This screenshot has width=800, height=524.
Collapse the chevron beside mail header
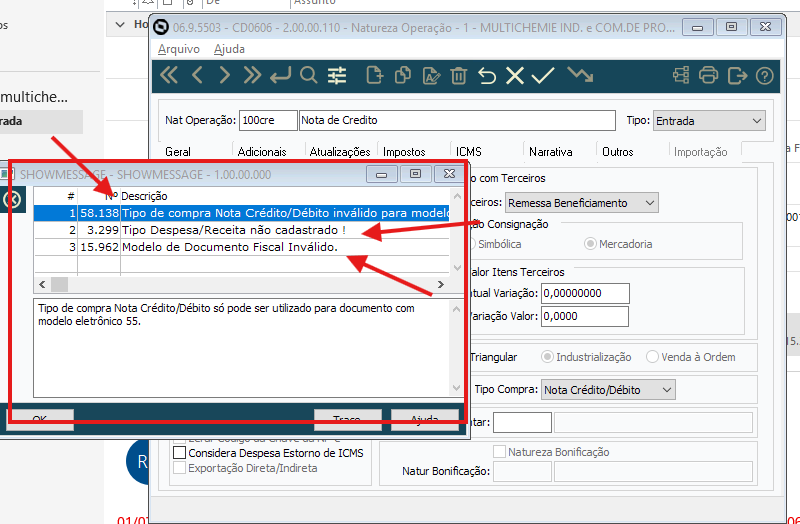point(120,24)
